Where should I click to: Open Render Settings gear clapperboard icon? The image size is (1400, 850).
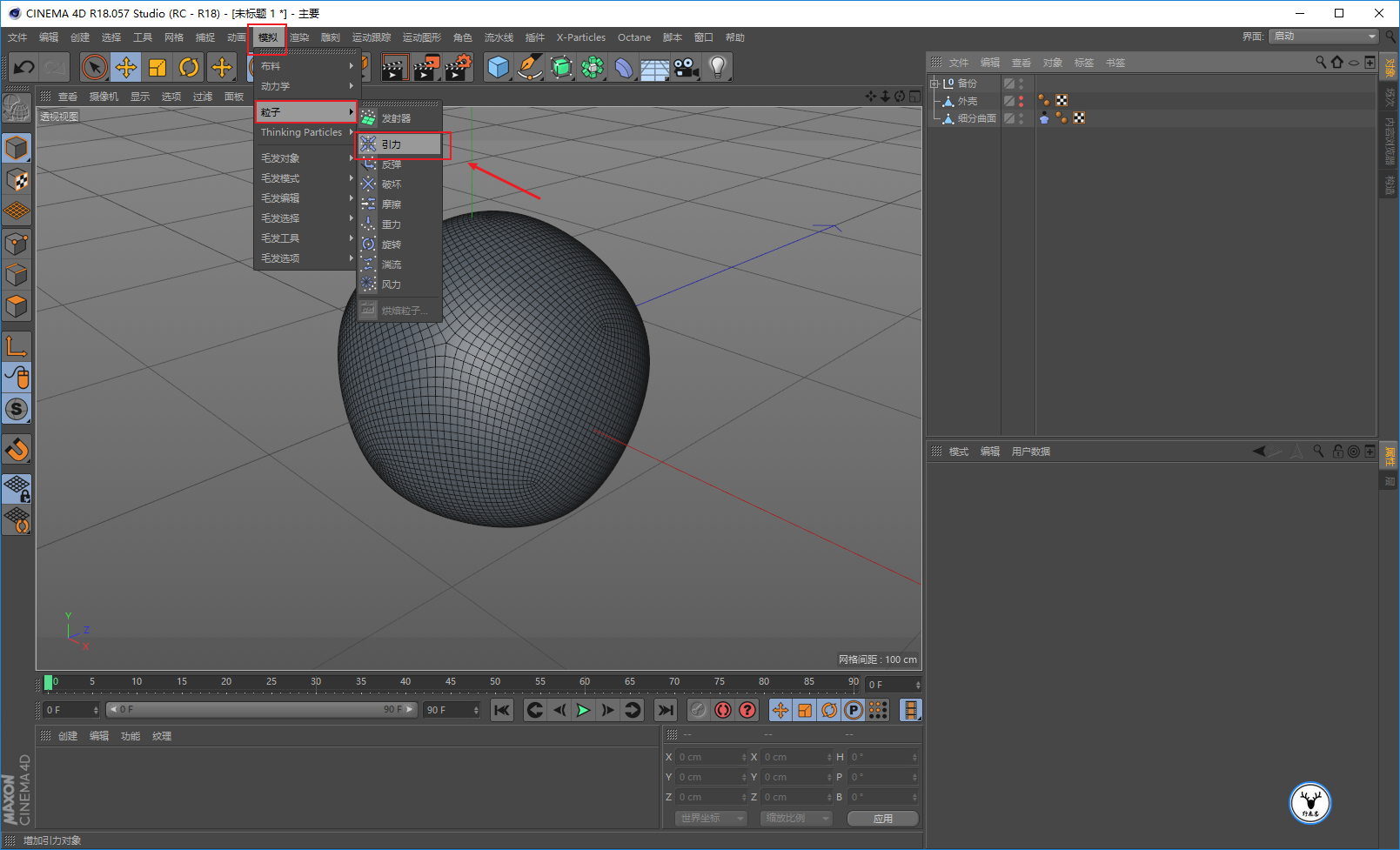[459, 67]
